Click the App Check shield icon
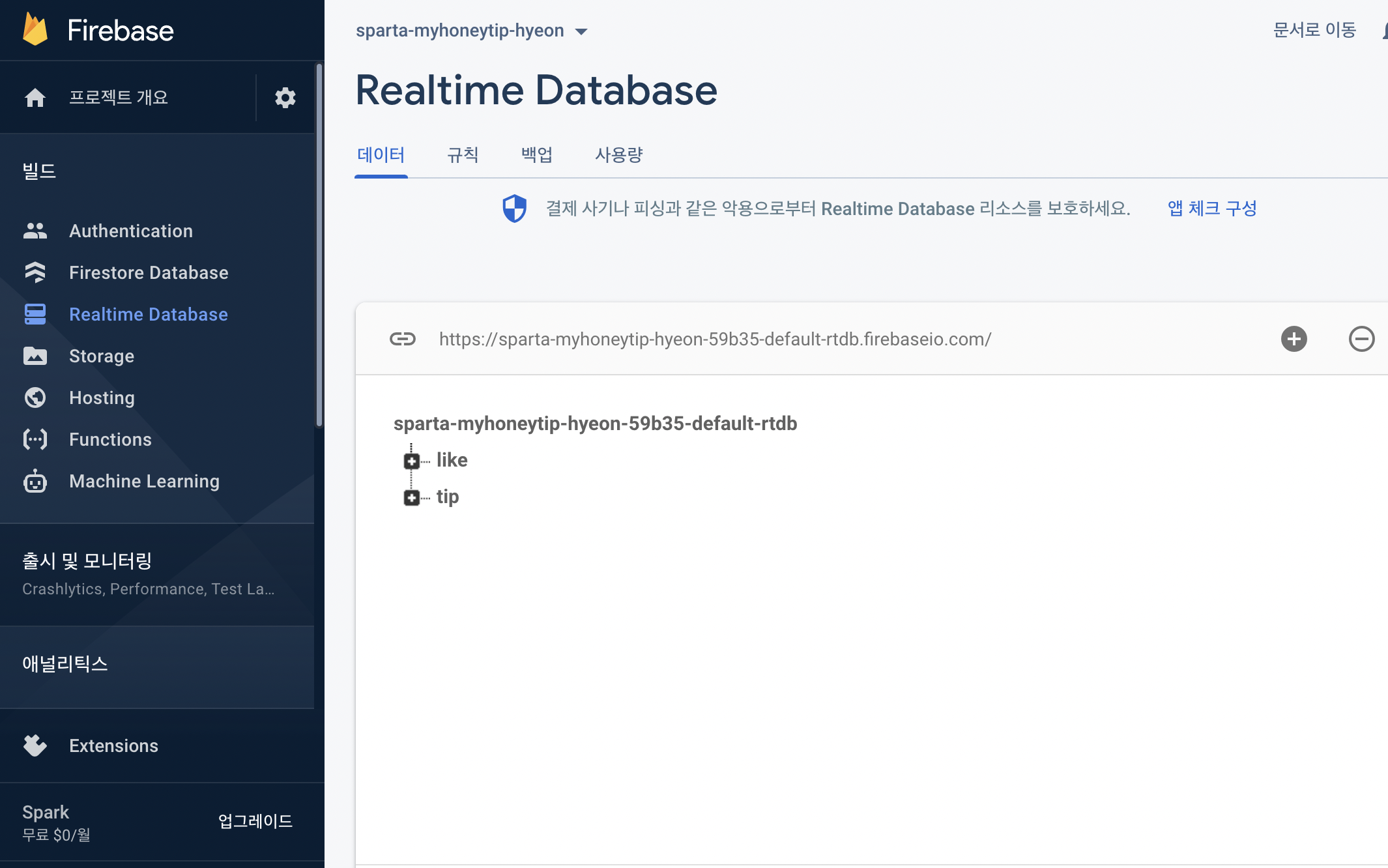Viewport: 1388px width, 868px height. (514, 209)
